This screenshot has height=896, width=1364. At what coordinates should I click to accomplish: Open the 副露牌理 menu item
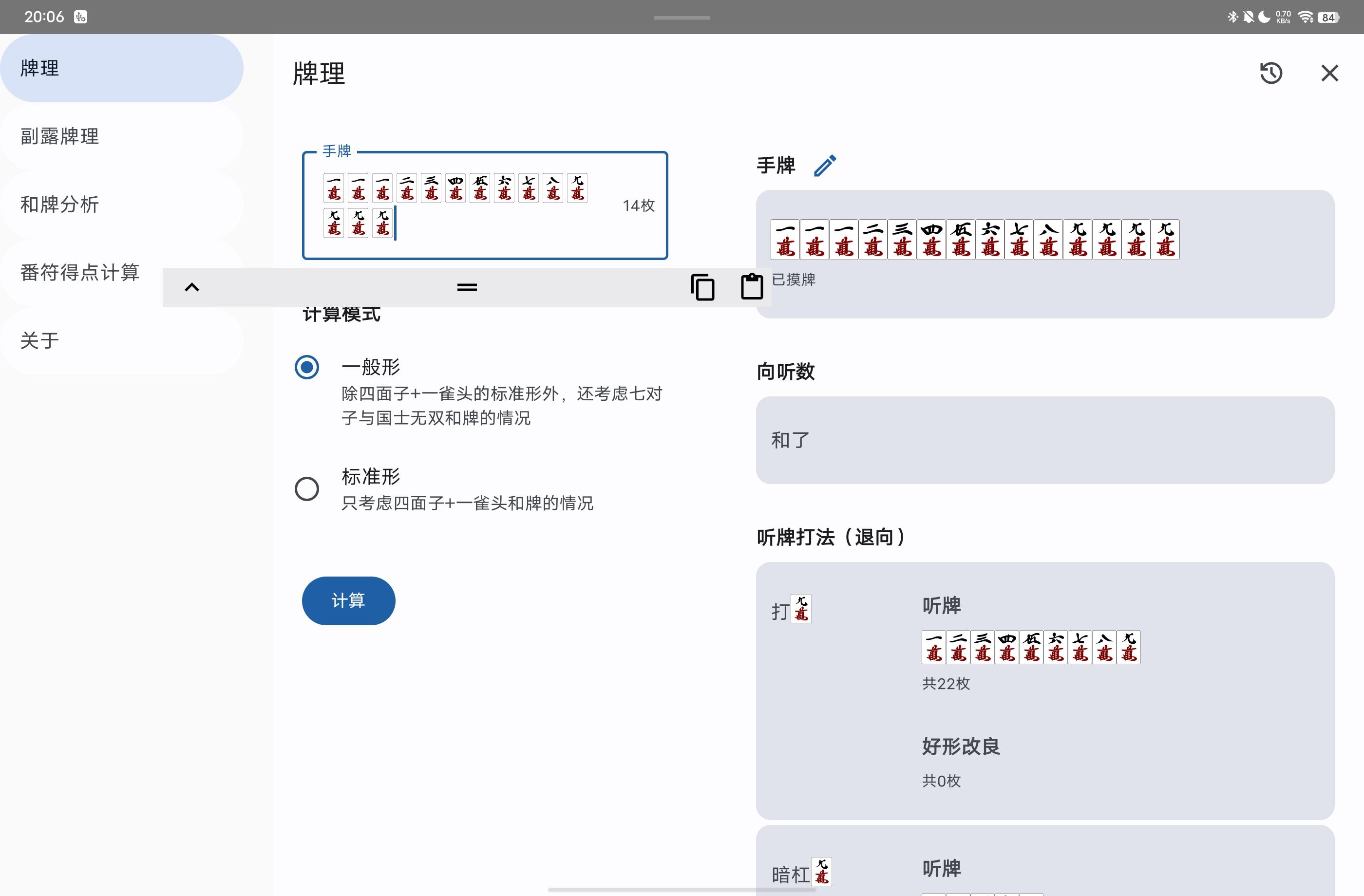[x=121, y=136]
